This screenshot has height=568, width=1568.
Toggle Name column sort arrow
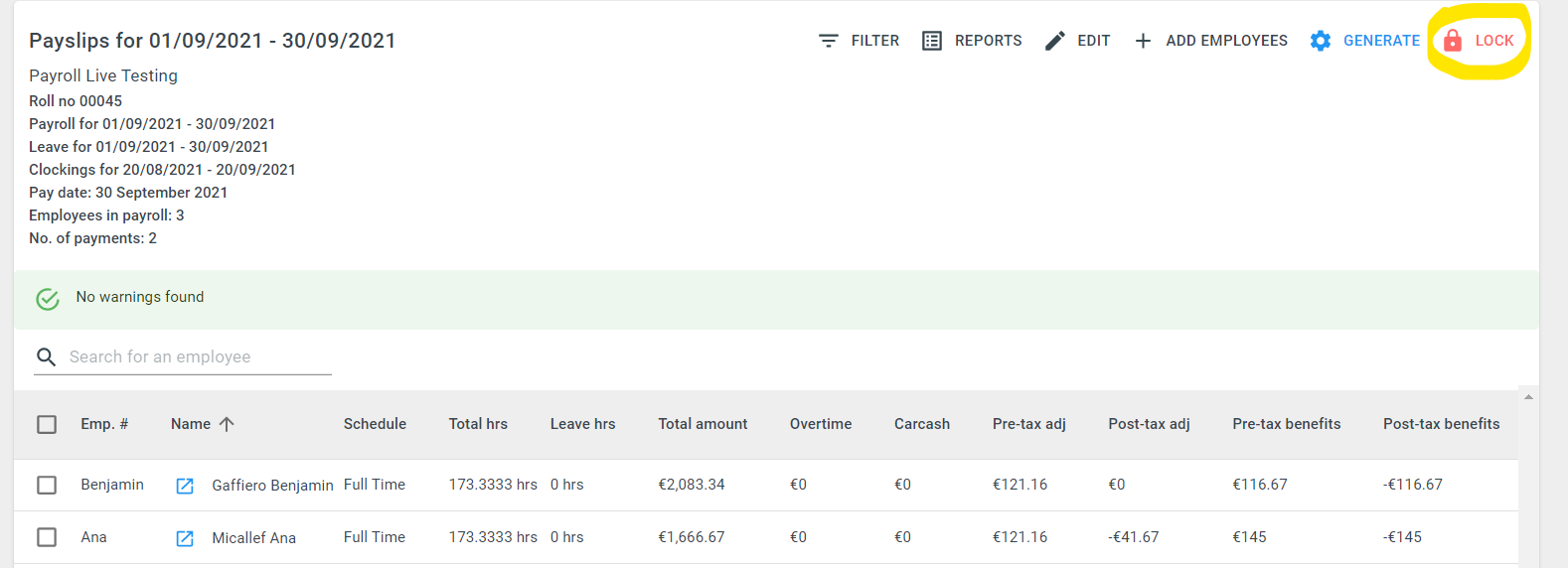click(227, 424)
